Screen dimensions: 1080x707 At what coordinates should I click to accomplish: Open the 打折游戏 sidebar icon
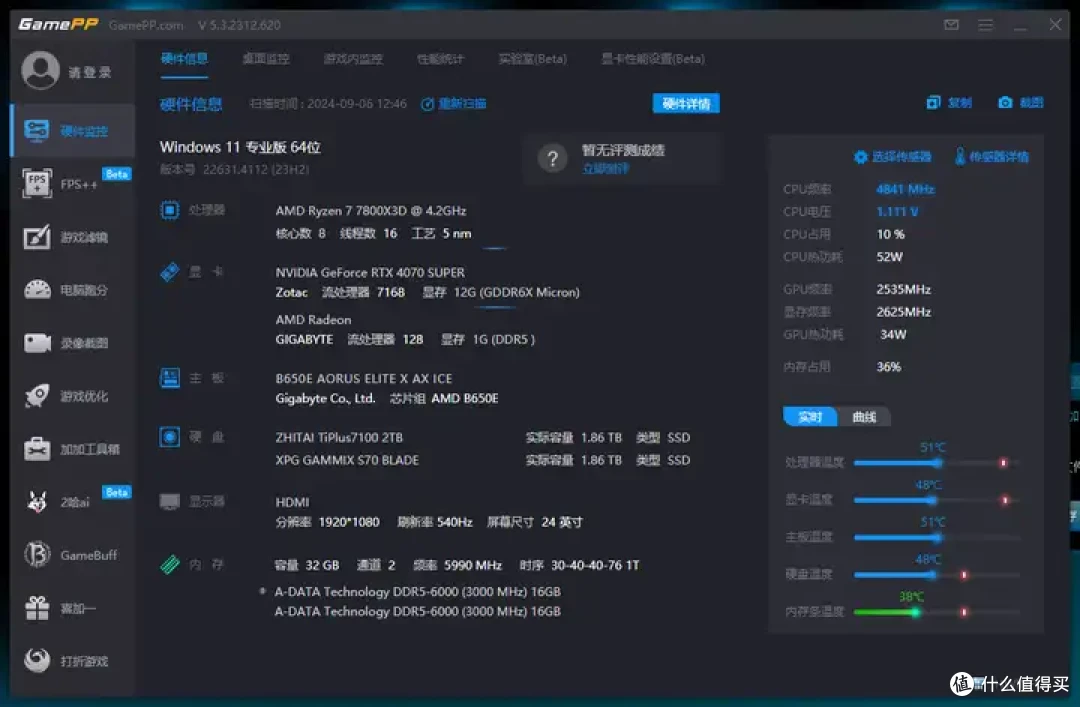[37, 660]
